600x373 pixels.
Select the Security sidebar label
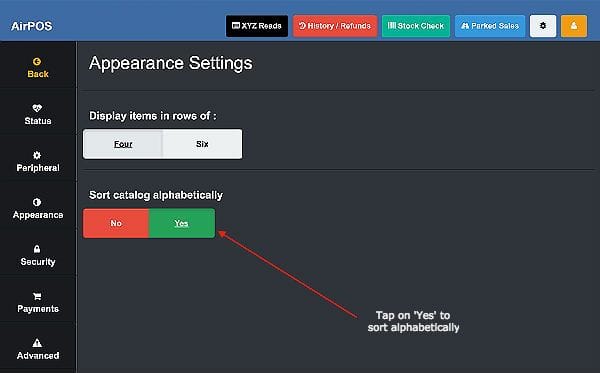(x=38, y=262)
